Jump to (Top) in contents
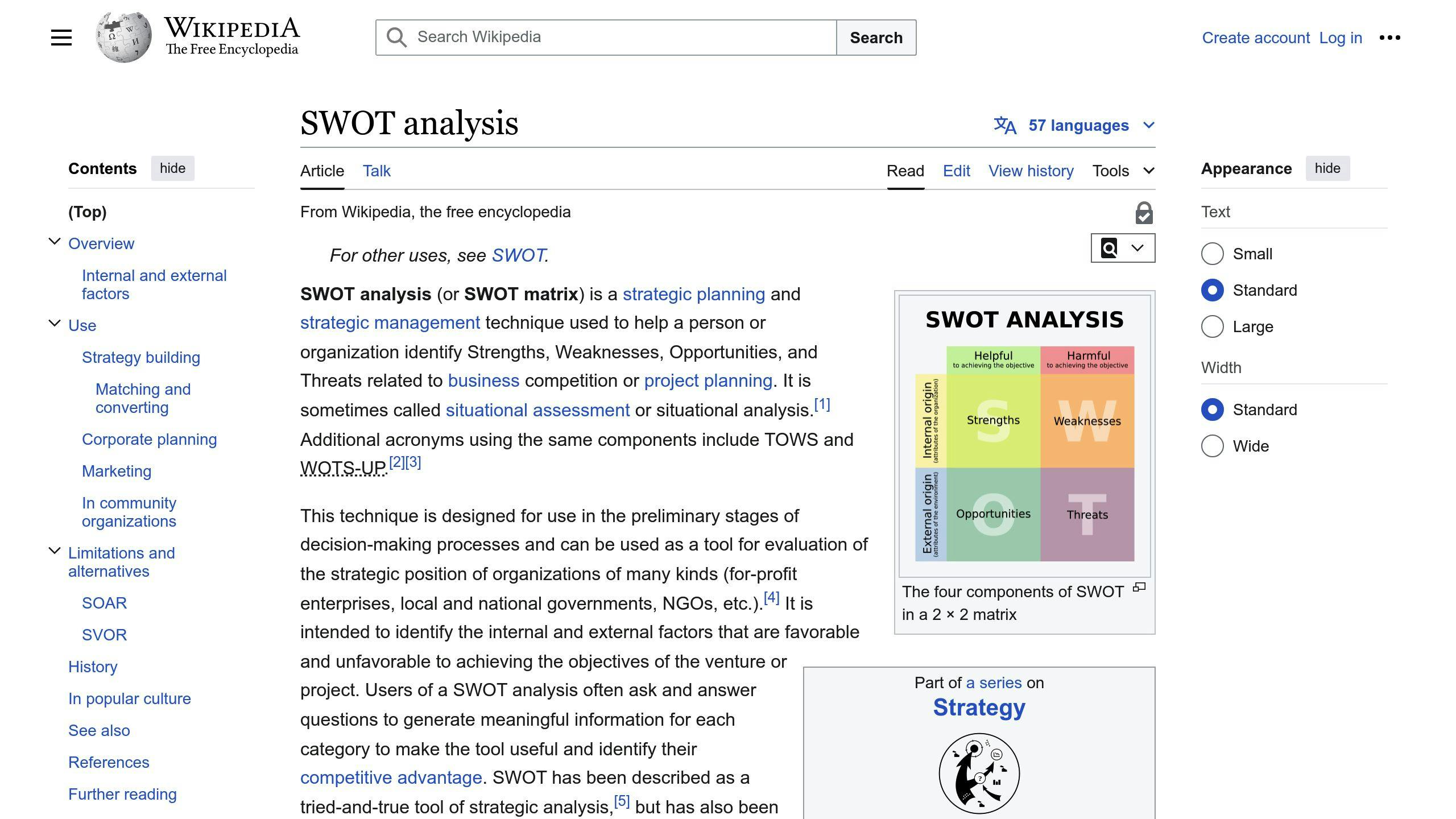Screen dimensions: 1456x819 pos(87,212)
